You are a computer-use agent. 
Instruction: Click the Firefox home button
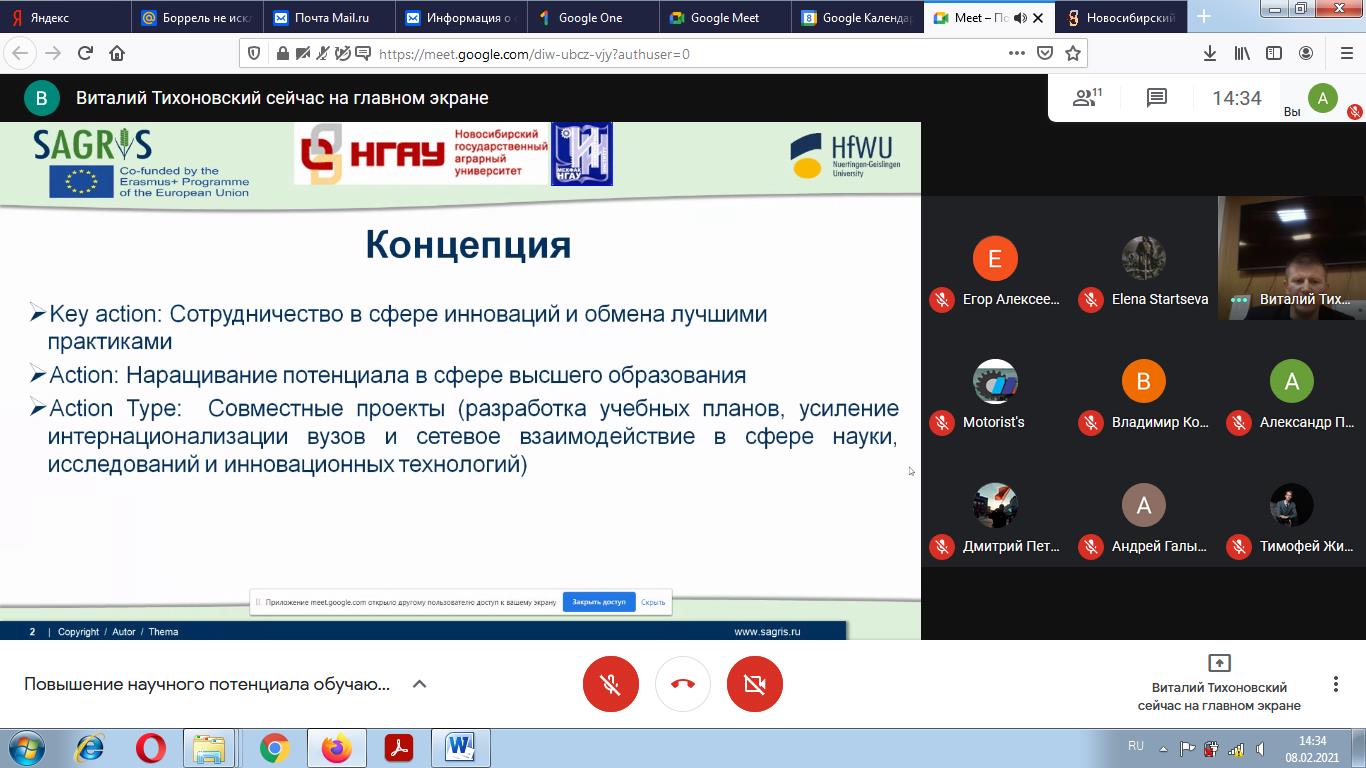coord(117,54)
